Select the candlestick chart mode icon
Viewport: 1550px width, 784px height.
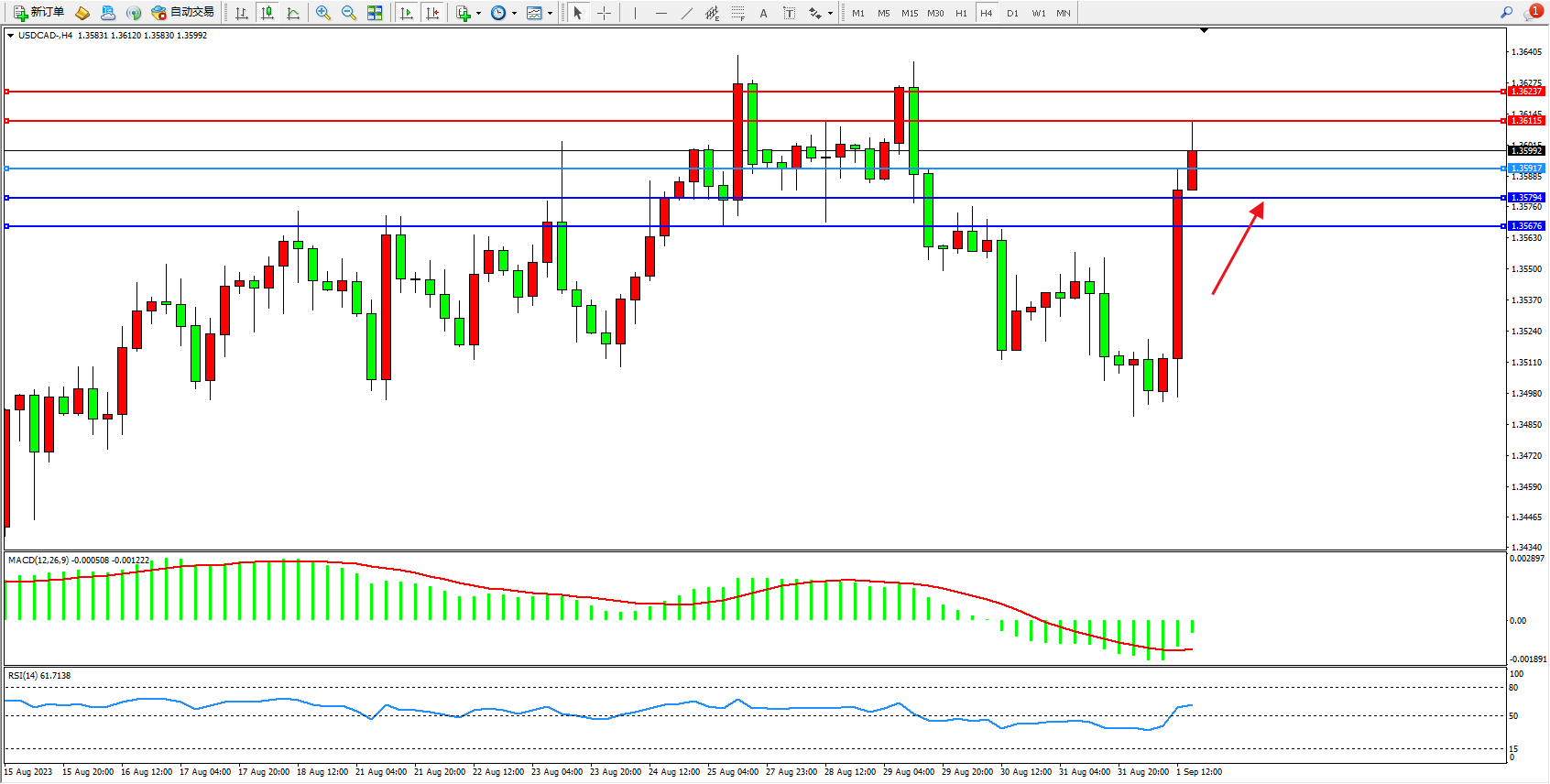267,13
